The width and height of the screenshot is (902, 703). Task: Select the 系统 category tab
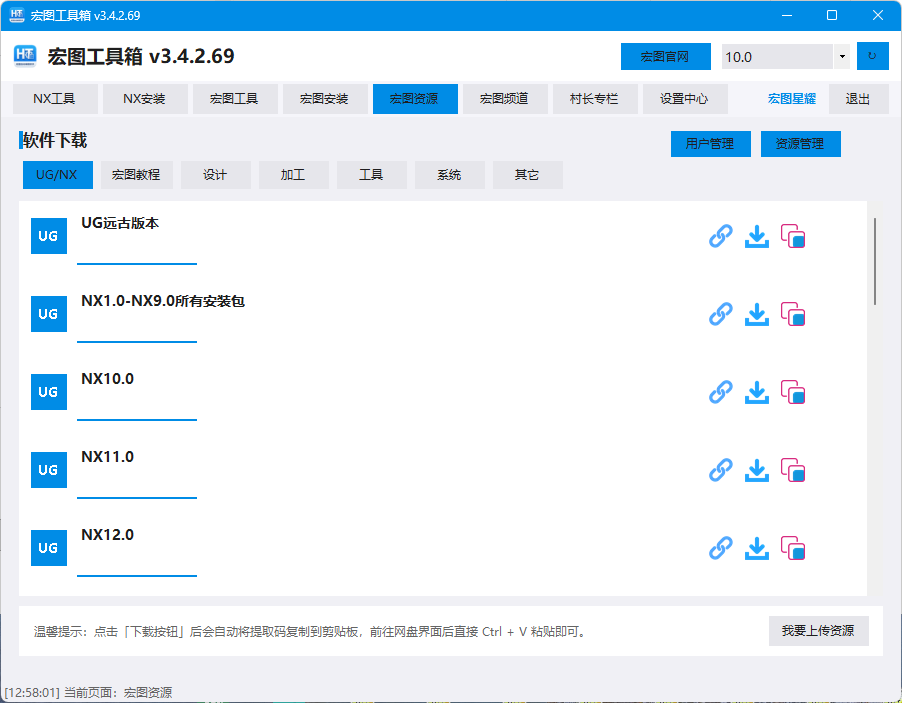click(449, 175)
